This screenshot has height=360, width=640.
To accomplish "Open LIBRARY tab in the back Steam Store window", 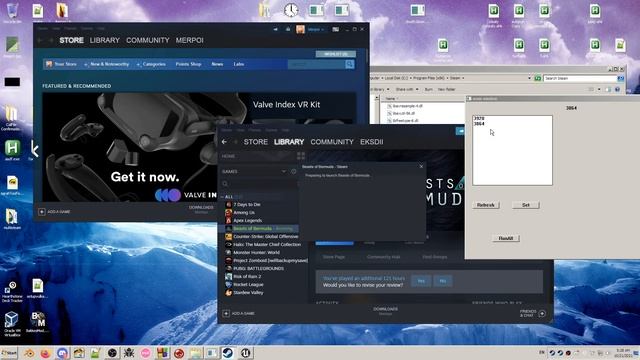I will coord(104,40).
